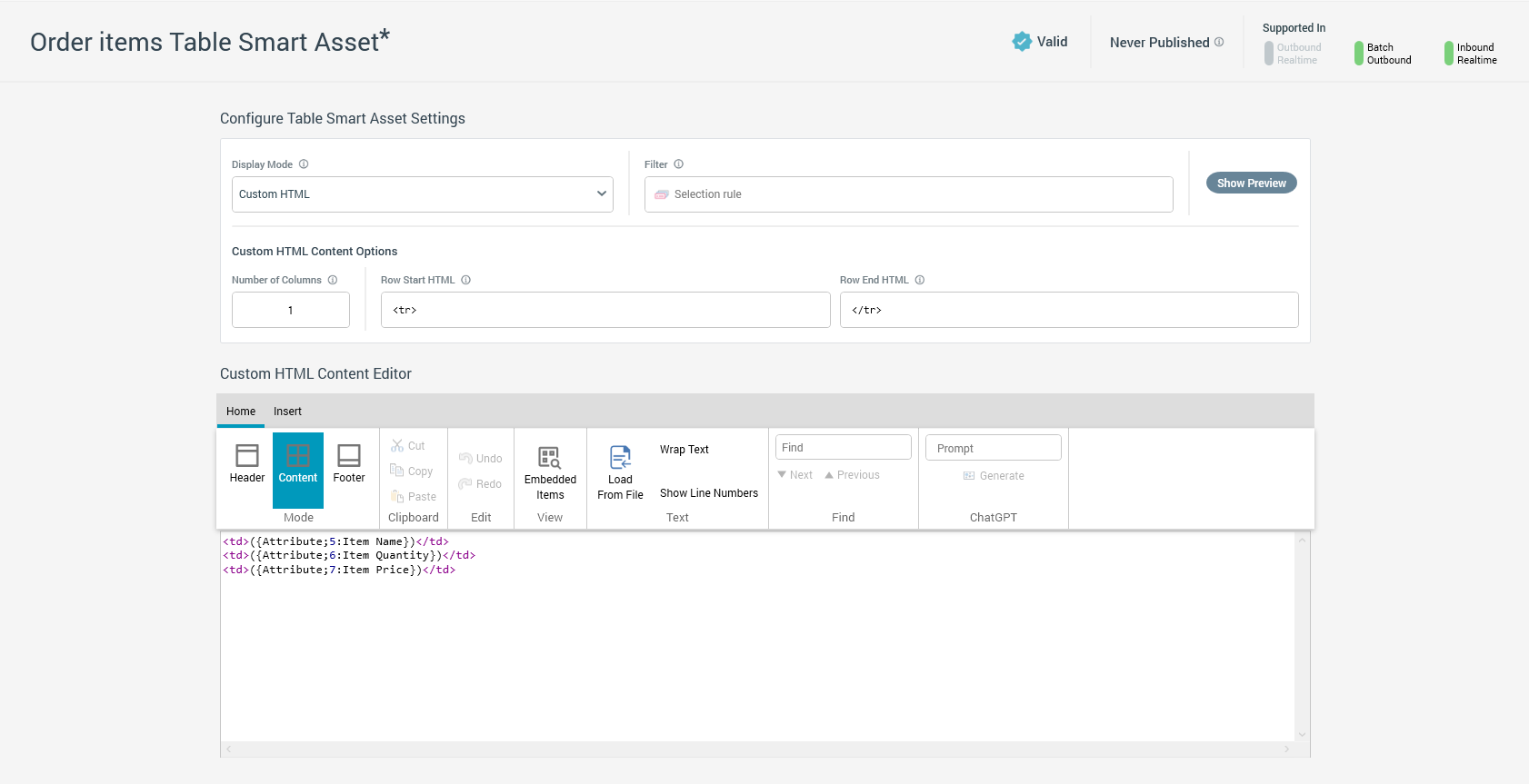The height and width of the screenshot is (784, 1529).
Task: Switch to the Insert ribbon tab
Action: pyautogui.click(x=287, y=412)
